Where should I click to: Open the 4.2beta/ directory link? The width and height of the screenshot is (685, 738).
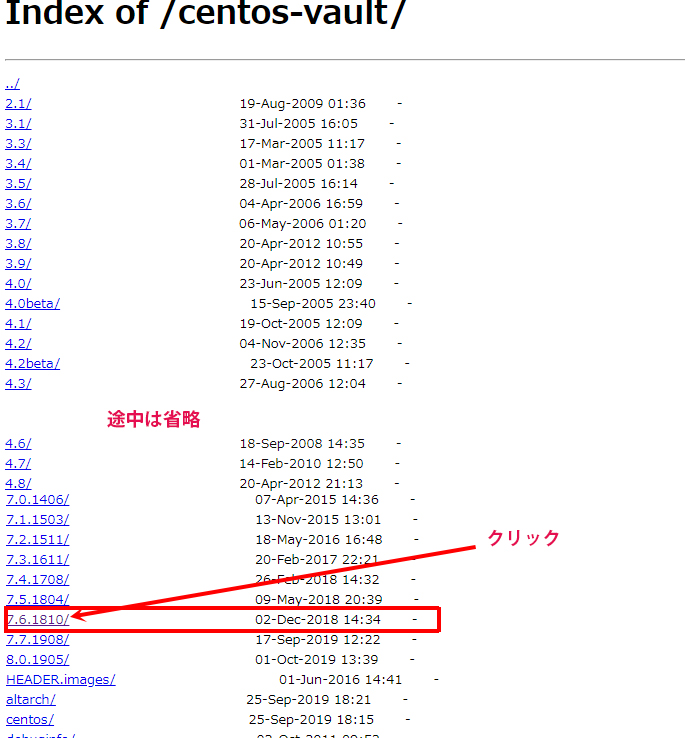point(32,364)
